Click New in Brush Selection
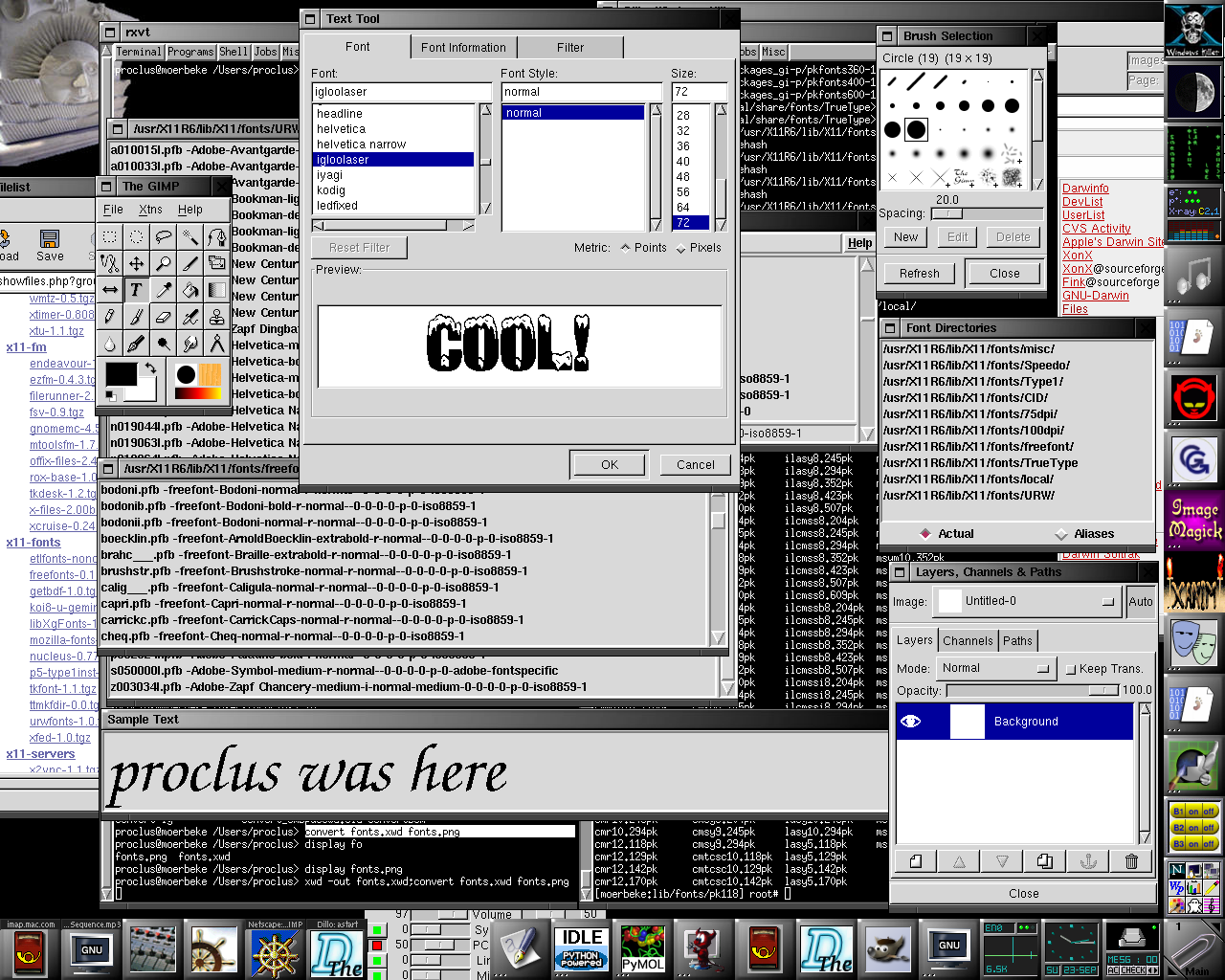The image size is (1225, 980). coord(906,237)
